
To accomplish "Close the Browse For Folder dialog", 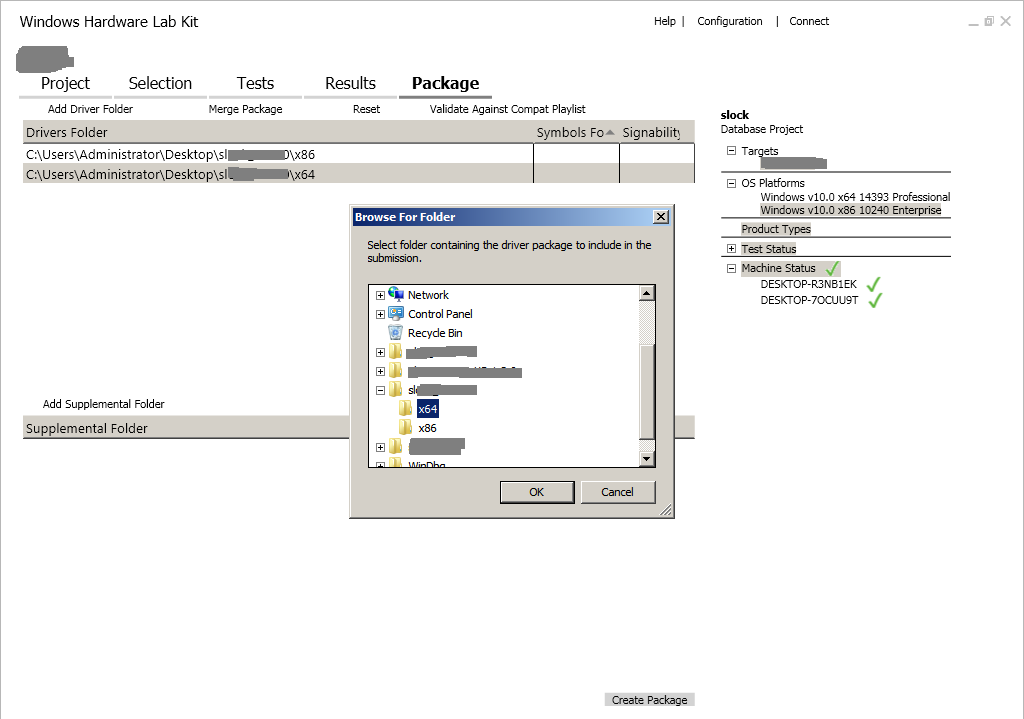I will point(661,217).
